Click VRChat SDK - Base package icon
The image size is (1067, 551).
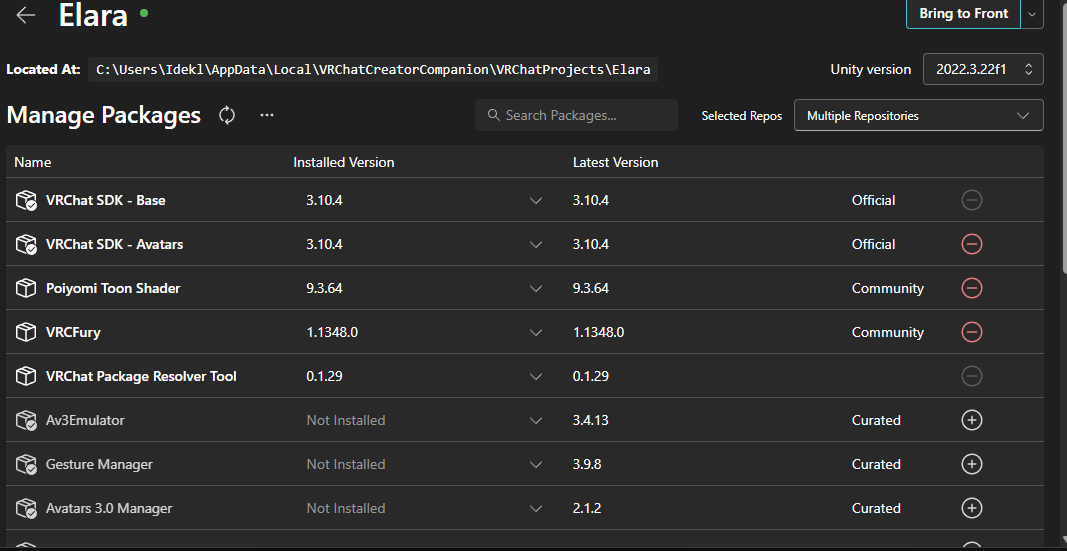pos(26,200)
